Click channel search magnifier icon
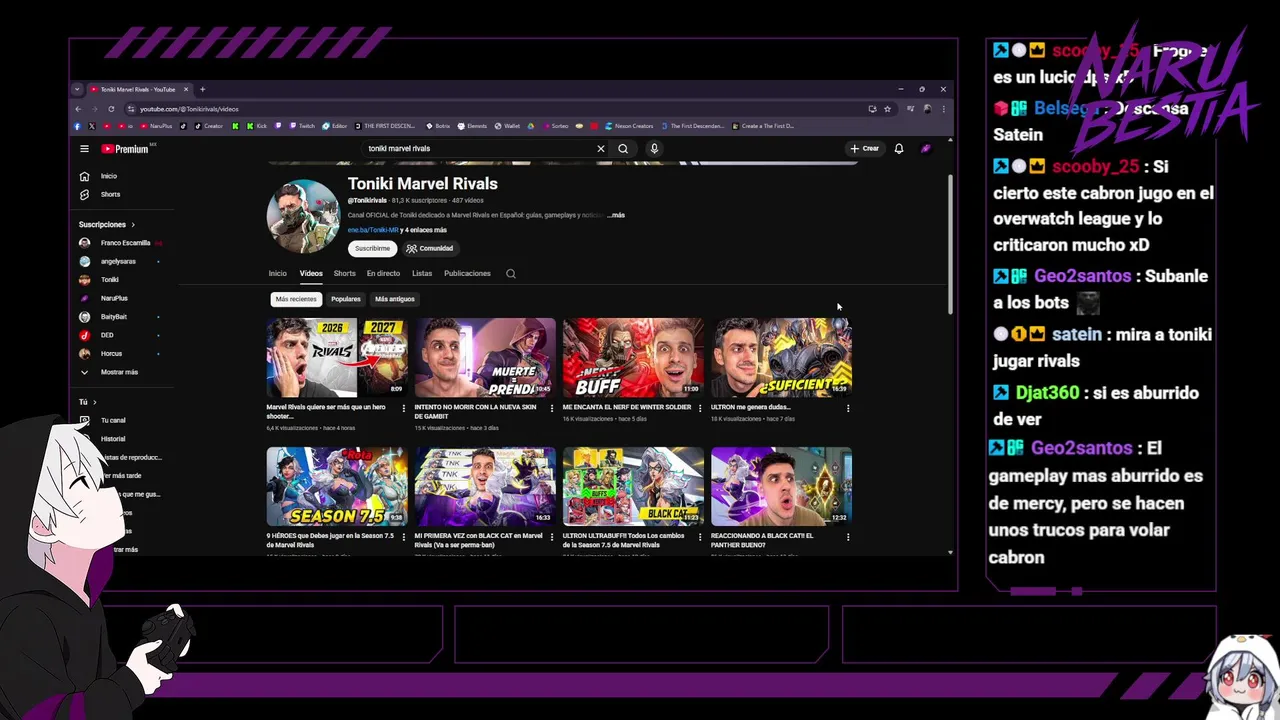 [x=511, y=273]
